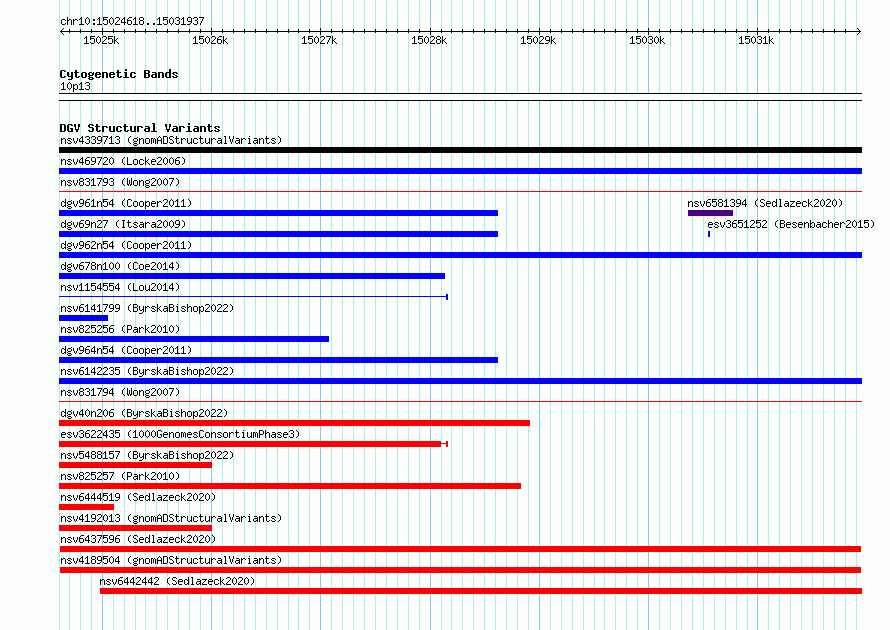Click short red nsv6444519 Sedlazeck2020 bar
This screenshot has width=890, height=630.
(86, 507)
